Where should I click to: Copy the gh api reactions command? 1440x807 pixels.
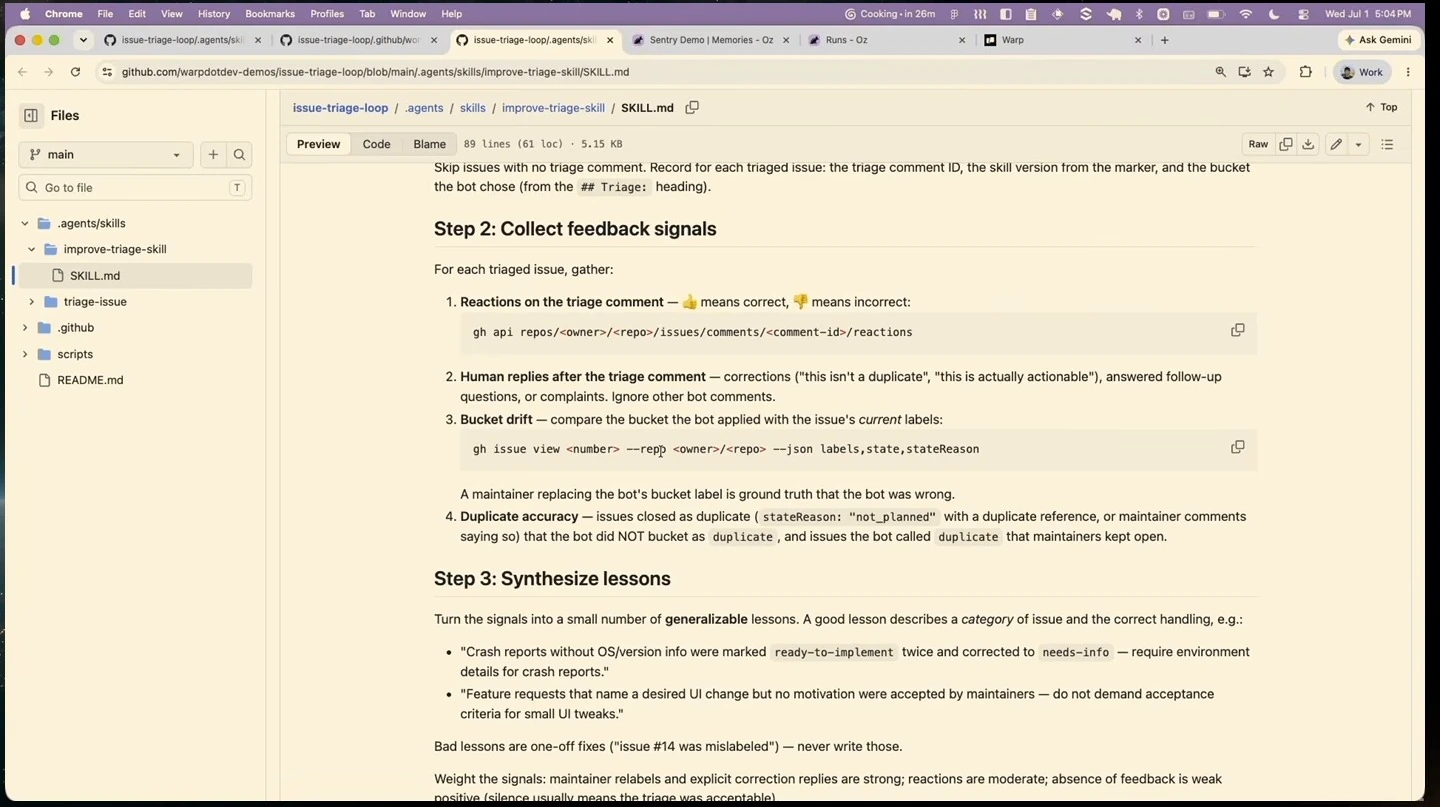pyautogui.click(x=1238, y=330)
